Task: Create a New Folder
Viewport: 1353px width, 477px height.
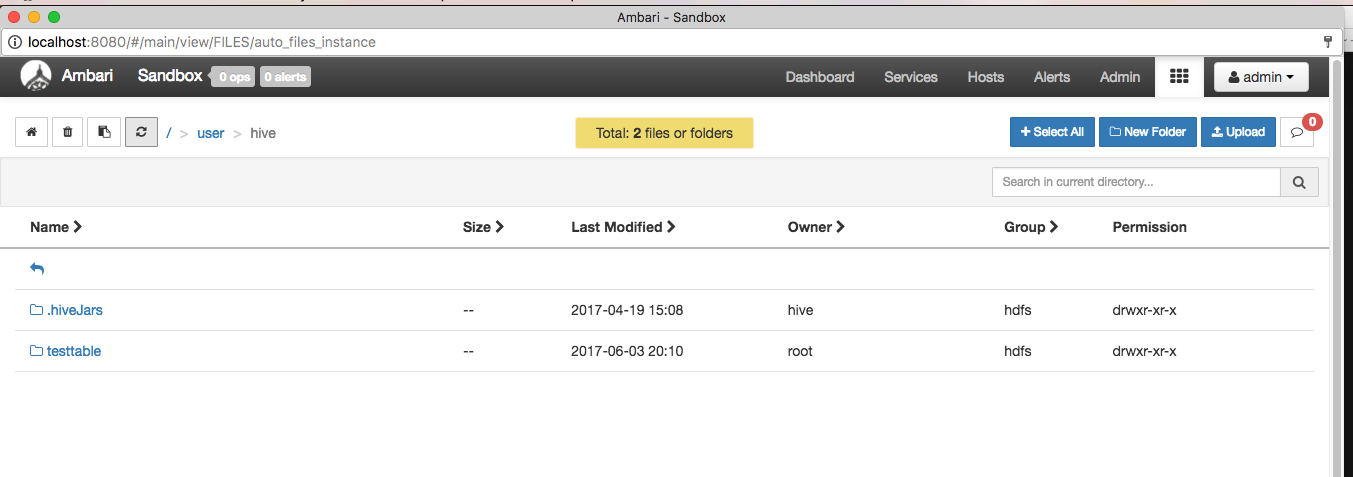Action: pyautogui.click(x=1147, y=132)
